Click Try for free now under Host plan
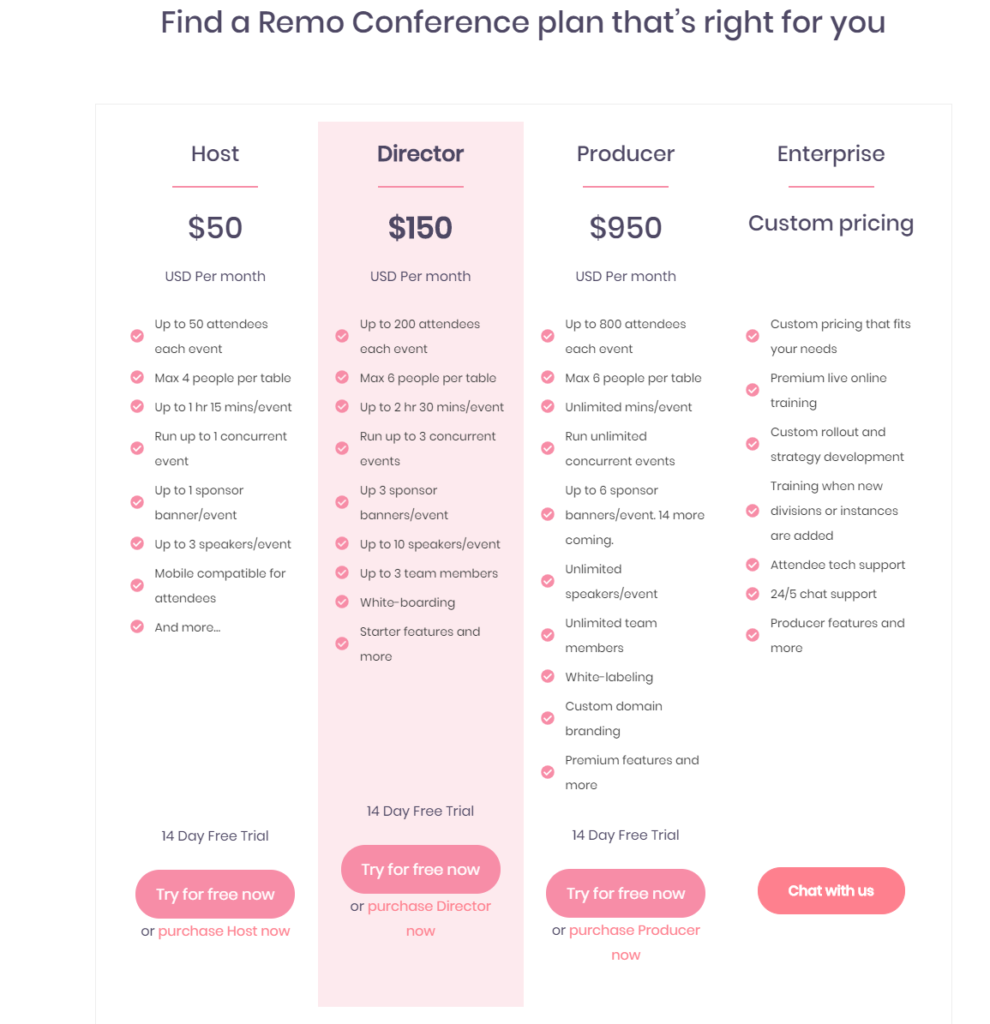Viewport: 990px width, 1024px height. point(215,894)
